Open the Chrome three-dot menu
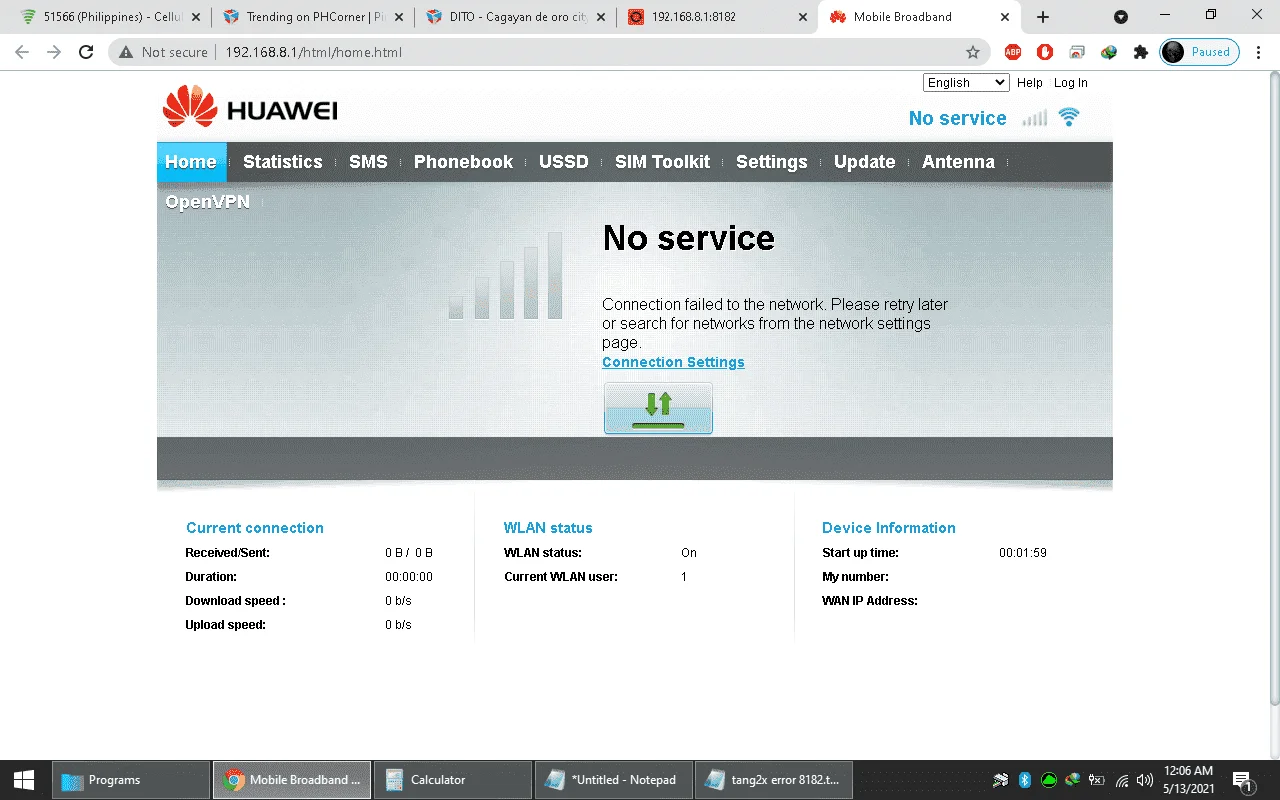 [1260, 52]
